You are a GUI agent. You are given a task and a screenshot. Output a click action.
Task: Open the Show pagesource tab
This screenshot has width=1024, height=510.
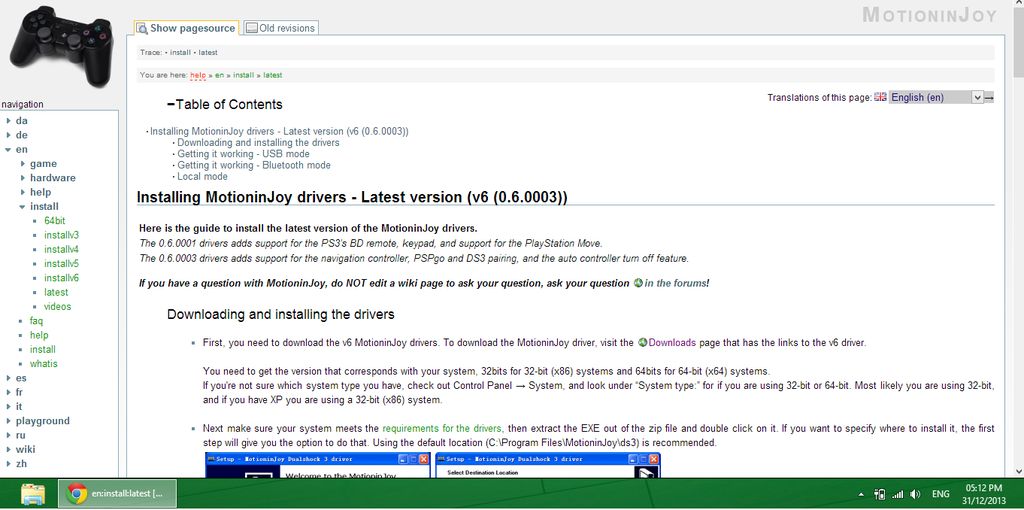pyautogui.click(x=186, y=28)
